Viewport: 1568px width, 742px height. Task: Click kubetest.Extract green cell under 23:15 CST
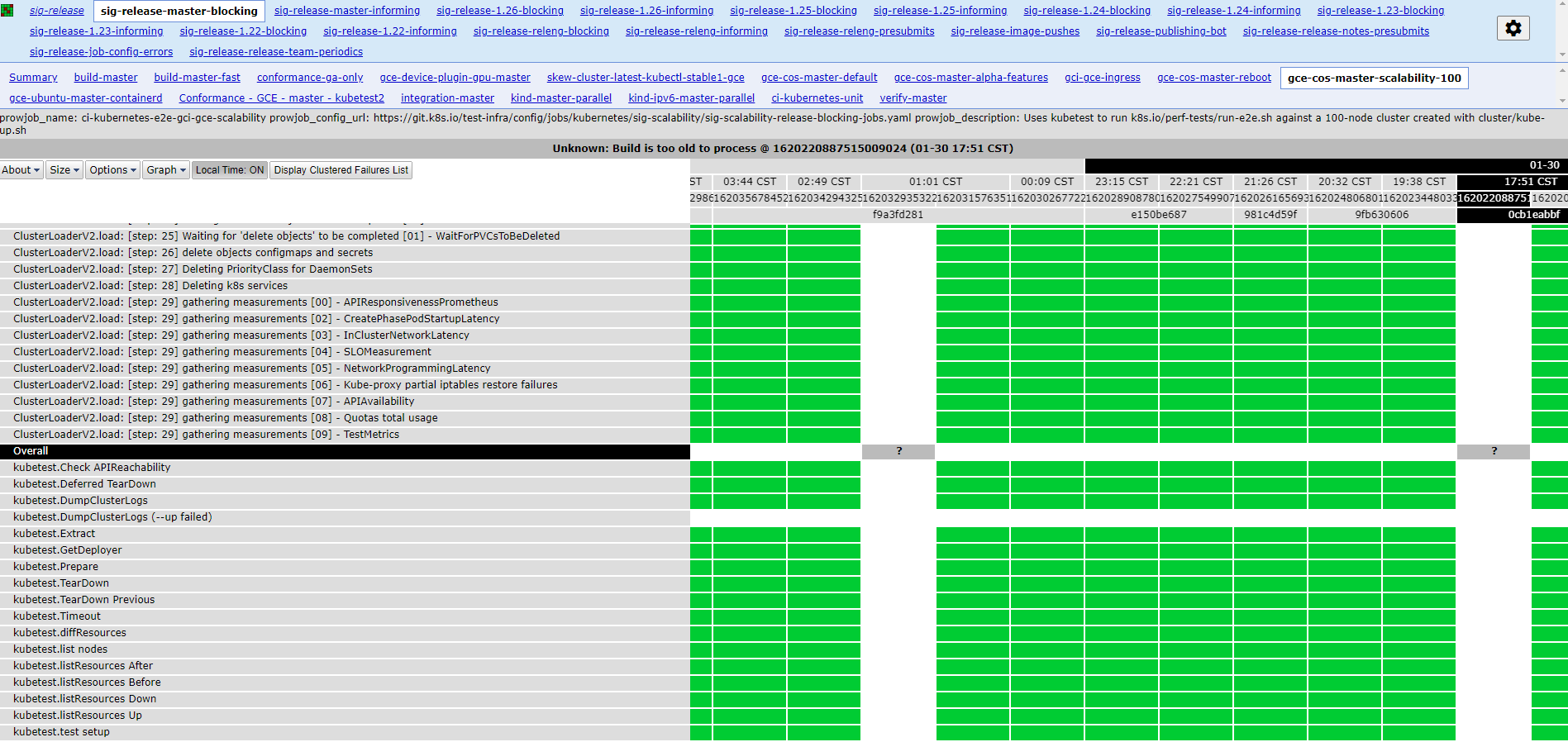(x=1122, y=534)
